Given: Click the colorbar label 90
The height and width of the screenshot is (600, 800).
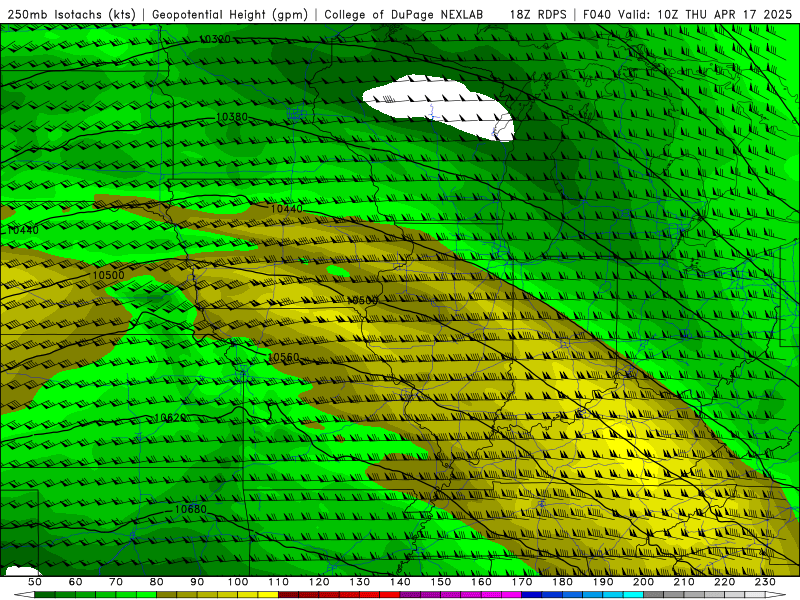Looking at the screenshot, I should pos(197,582).
